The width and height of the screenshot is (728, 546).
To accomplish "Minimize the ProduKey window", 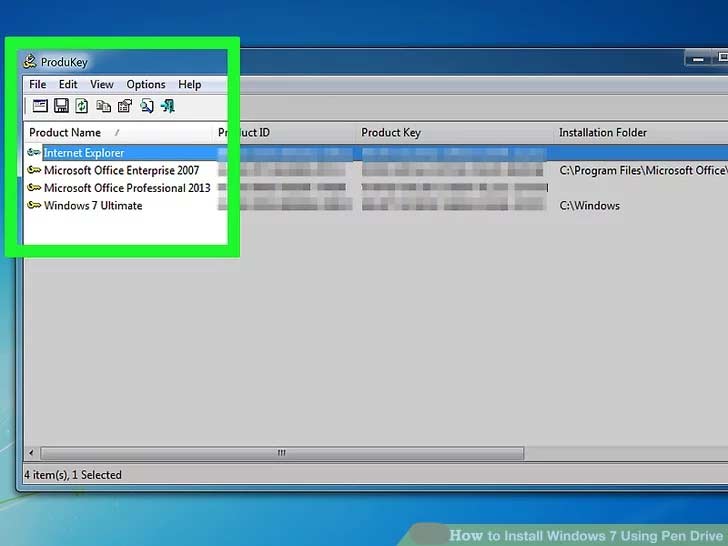I will [698, 59].
